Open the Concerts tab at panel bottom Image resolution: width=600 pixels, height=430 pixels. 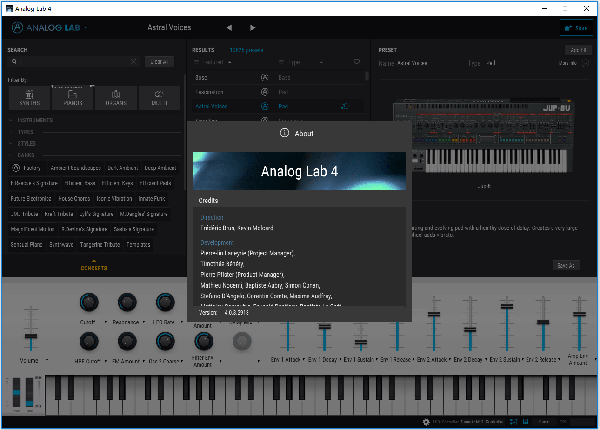pyautogui.click(x=94, y=266)
